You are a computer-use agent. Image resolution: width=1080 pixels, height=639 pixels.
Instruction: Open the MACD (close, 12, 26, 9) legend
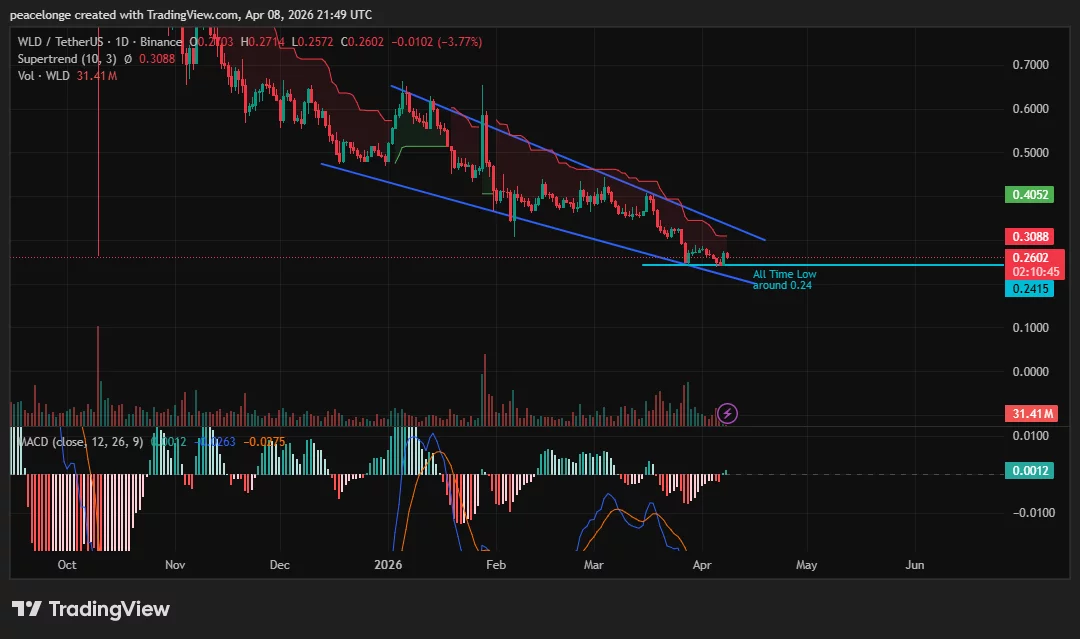80,441
